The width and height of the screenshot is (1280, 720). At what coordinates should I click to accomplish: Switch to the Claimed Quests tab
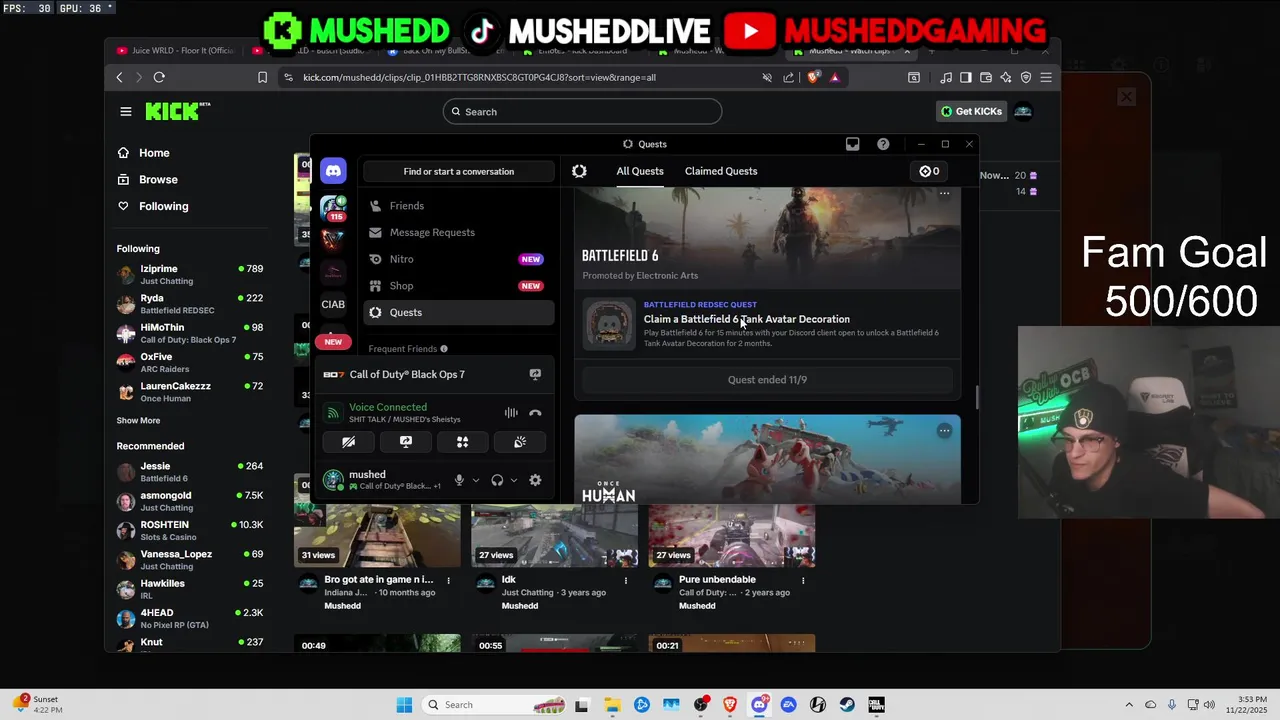[721, 171]
